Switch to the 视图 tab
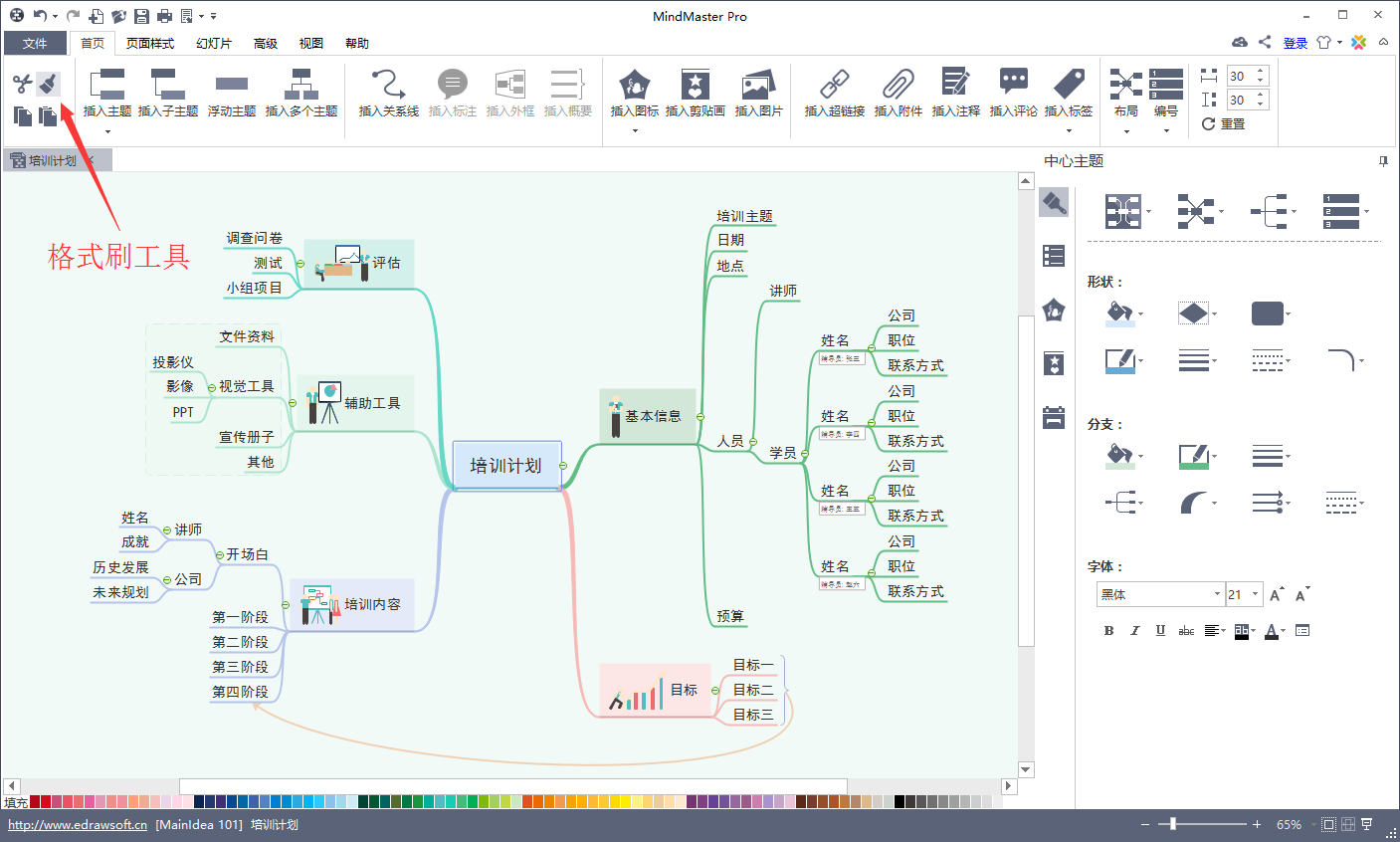The height and width of the screenshot is (842, 1400). point(311,43)
